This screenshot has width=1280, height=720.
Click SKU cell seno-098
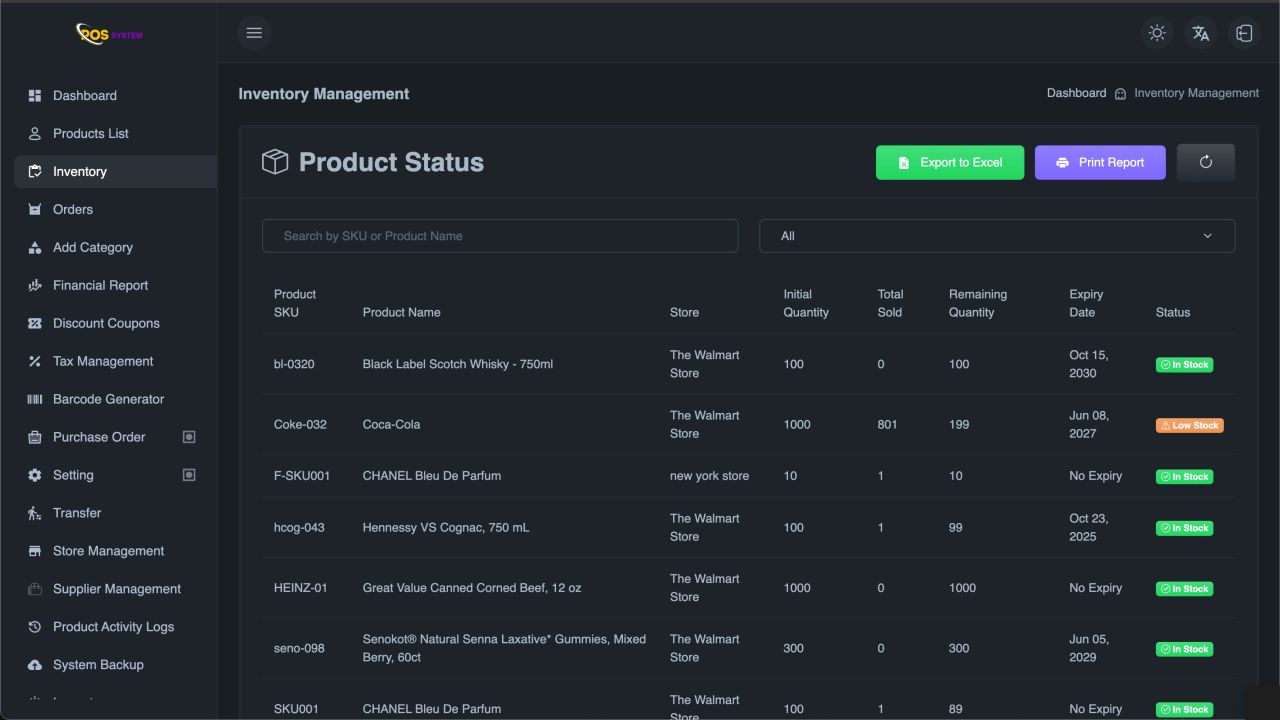299,648
